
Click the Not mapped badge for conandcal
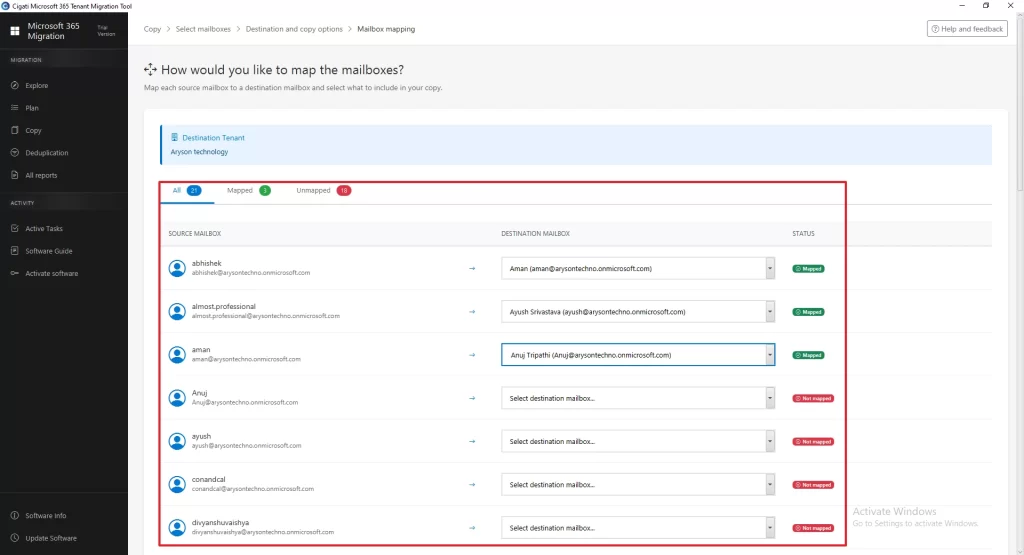tap(813, 484)
